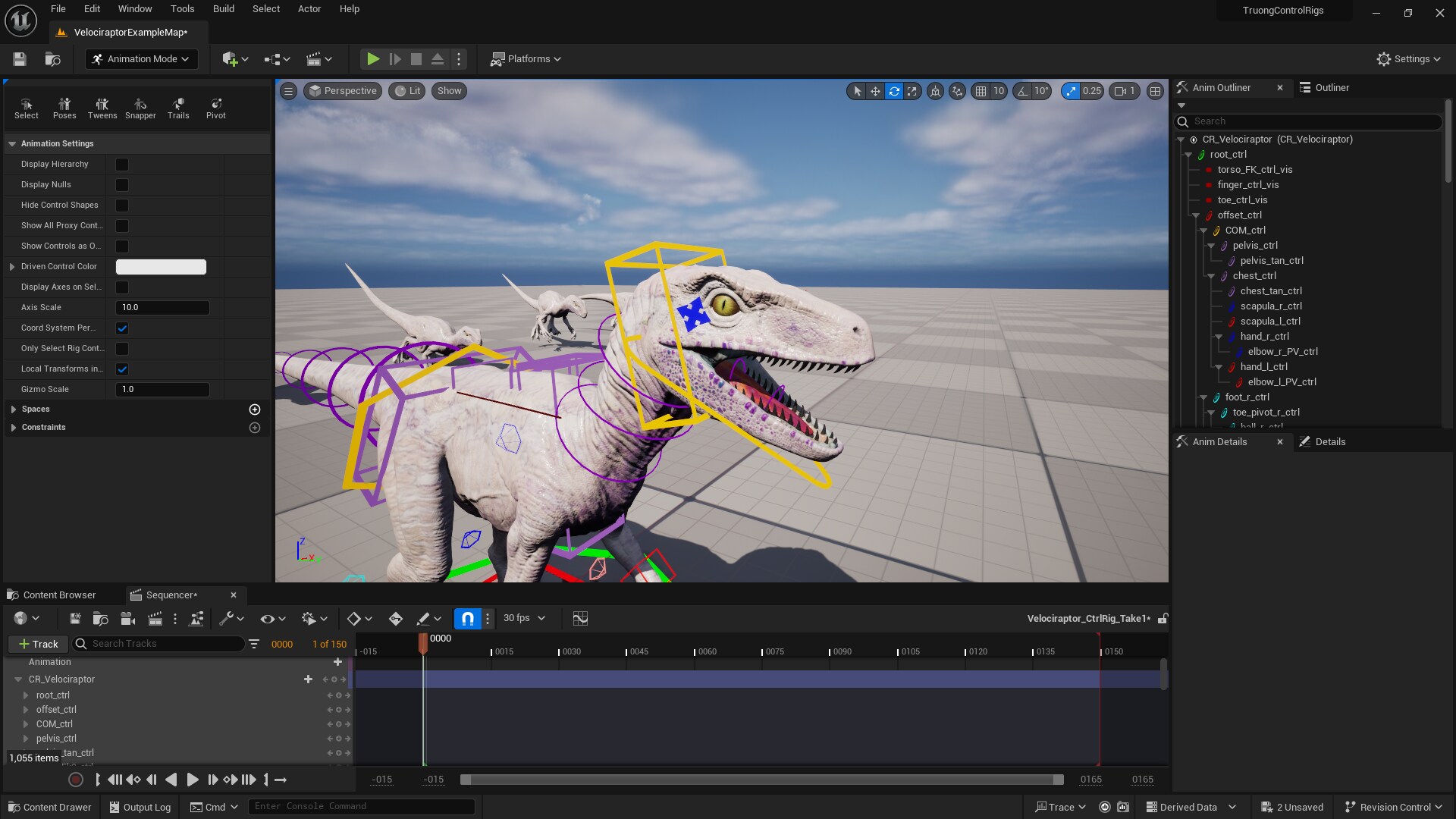Expand the pelvis_ctrl track in the sequencer

coord(25,739)
